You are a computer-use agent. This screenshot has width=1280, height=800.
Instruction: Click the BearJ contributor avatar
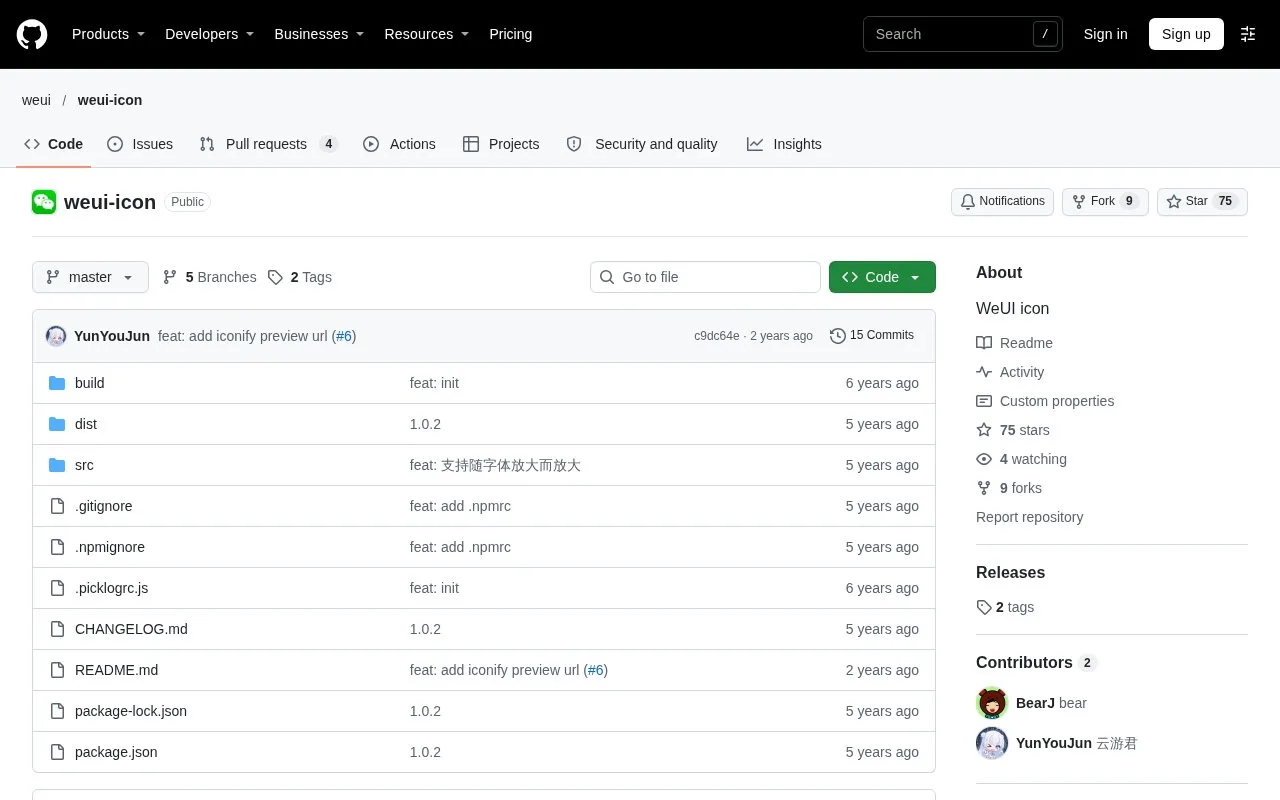point(992,703)
